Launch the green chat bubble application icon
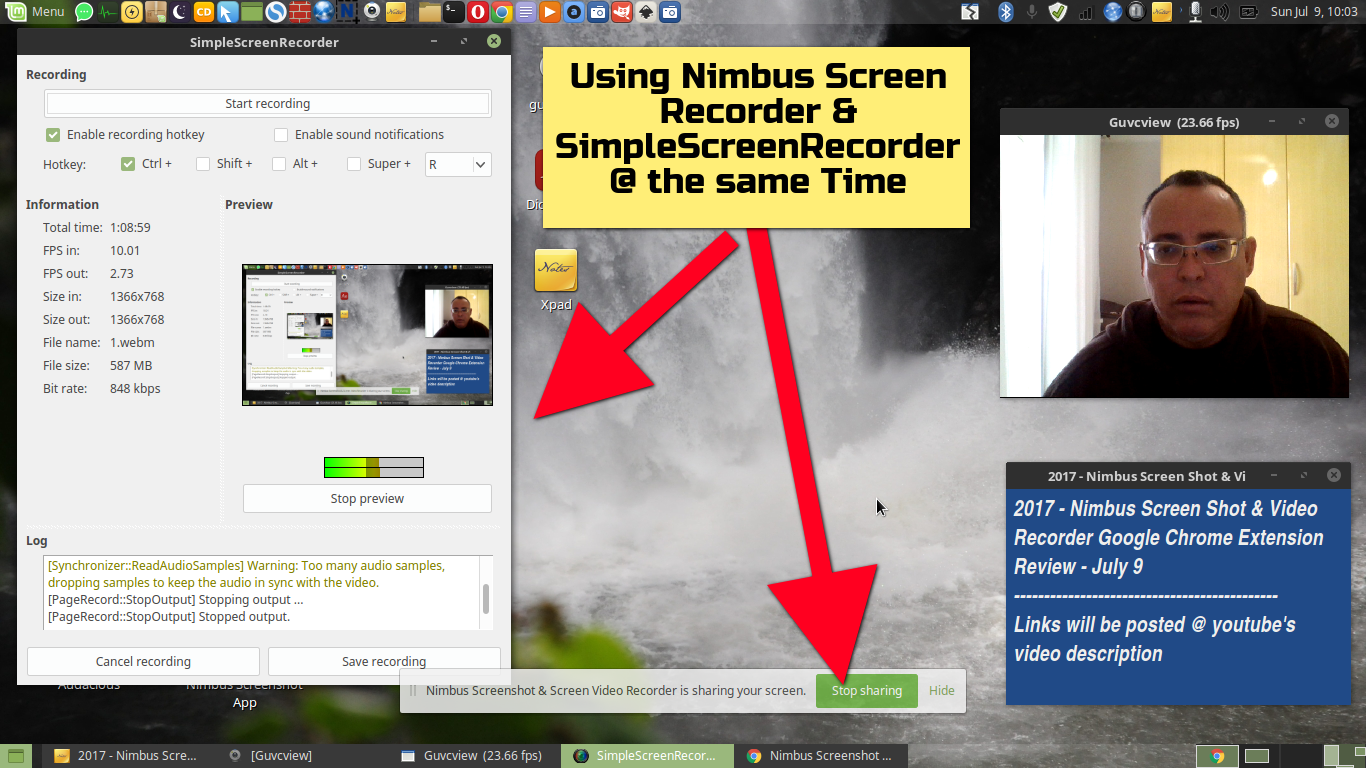The width and height of the screenshot is (1366, 768). click(84, 12)
